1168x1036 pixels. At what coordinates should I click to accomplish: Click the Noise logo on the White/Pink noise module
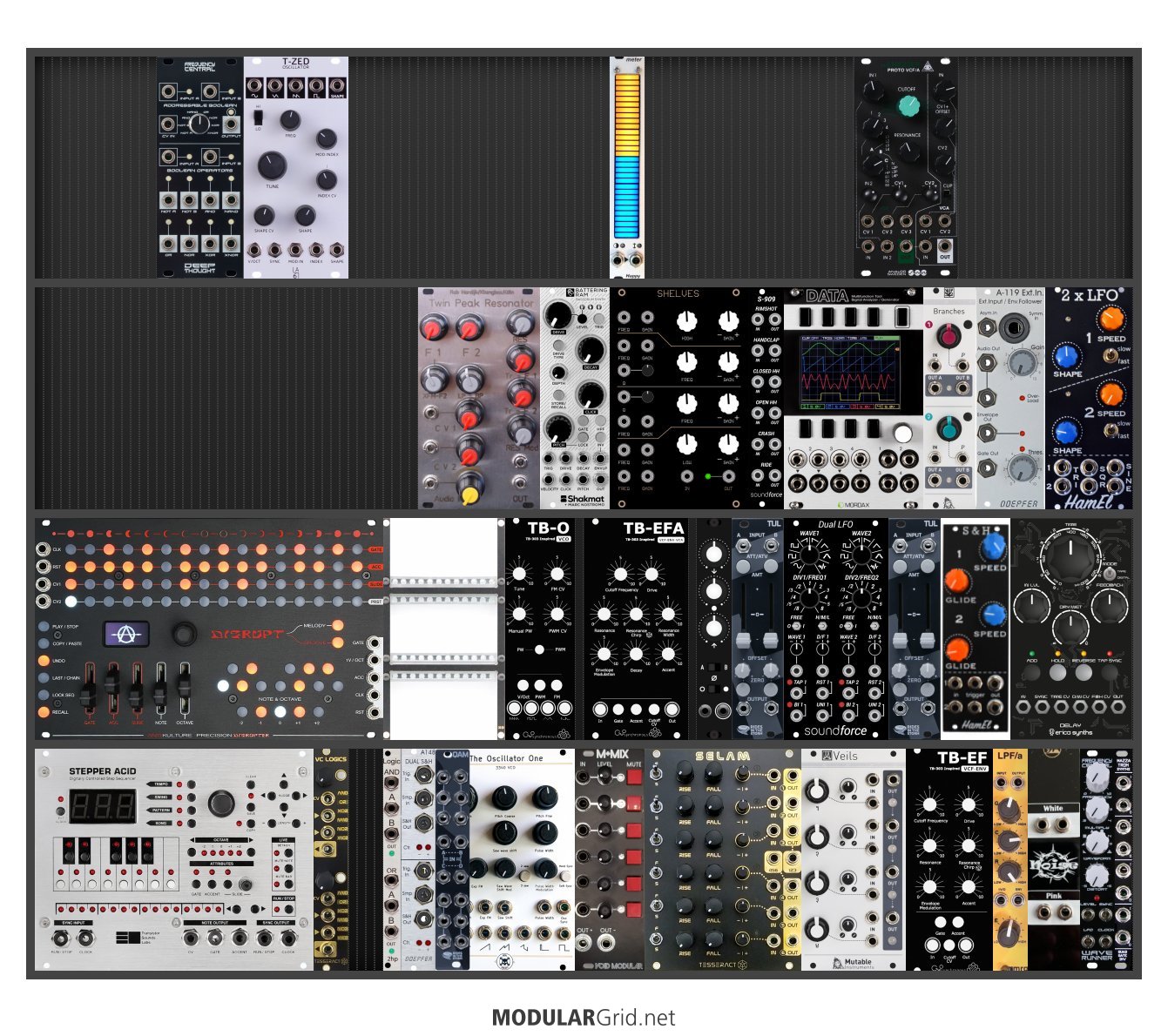pos(1053,865)
